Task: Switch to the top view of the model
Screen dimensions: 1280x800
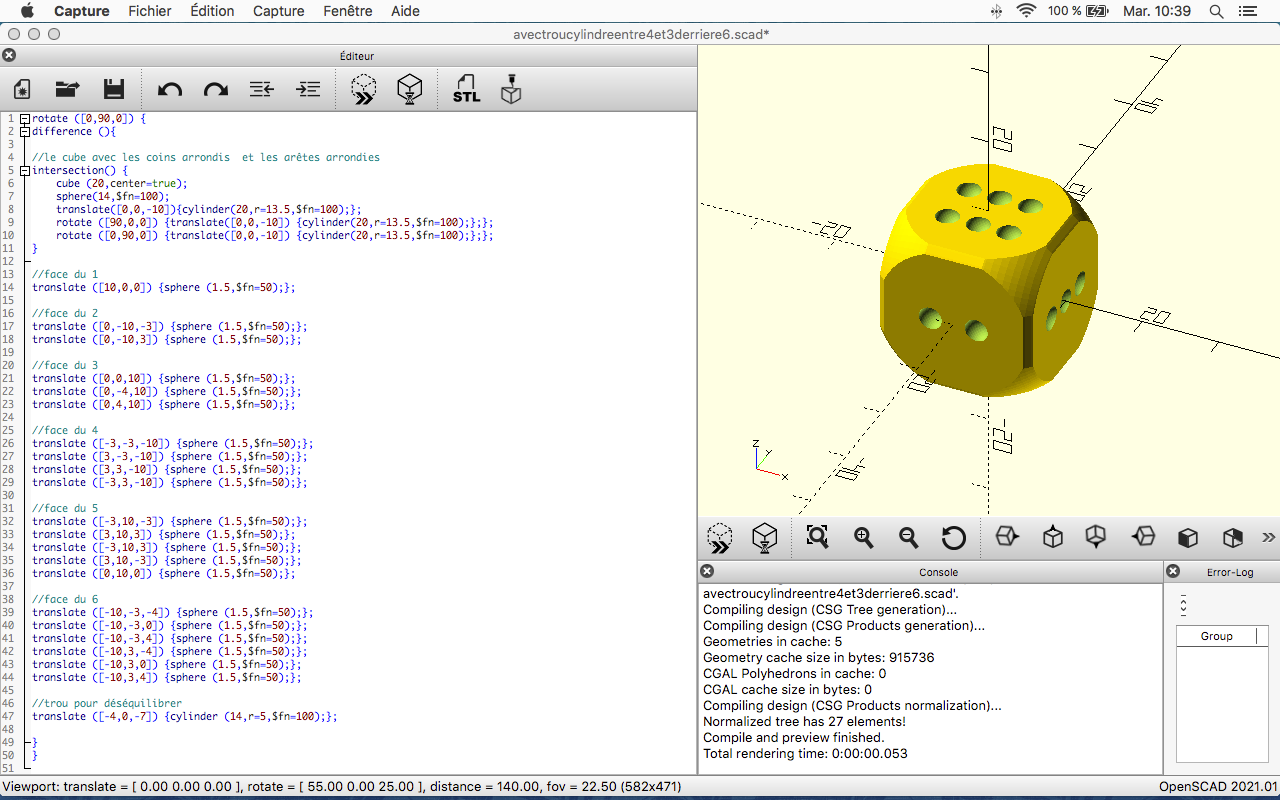Action: pos(1052,538)
